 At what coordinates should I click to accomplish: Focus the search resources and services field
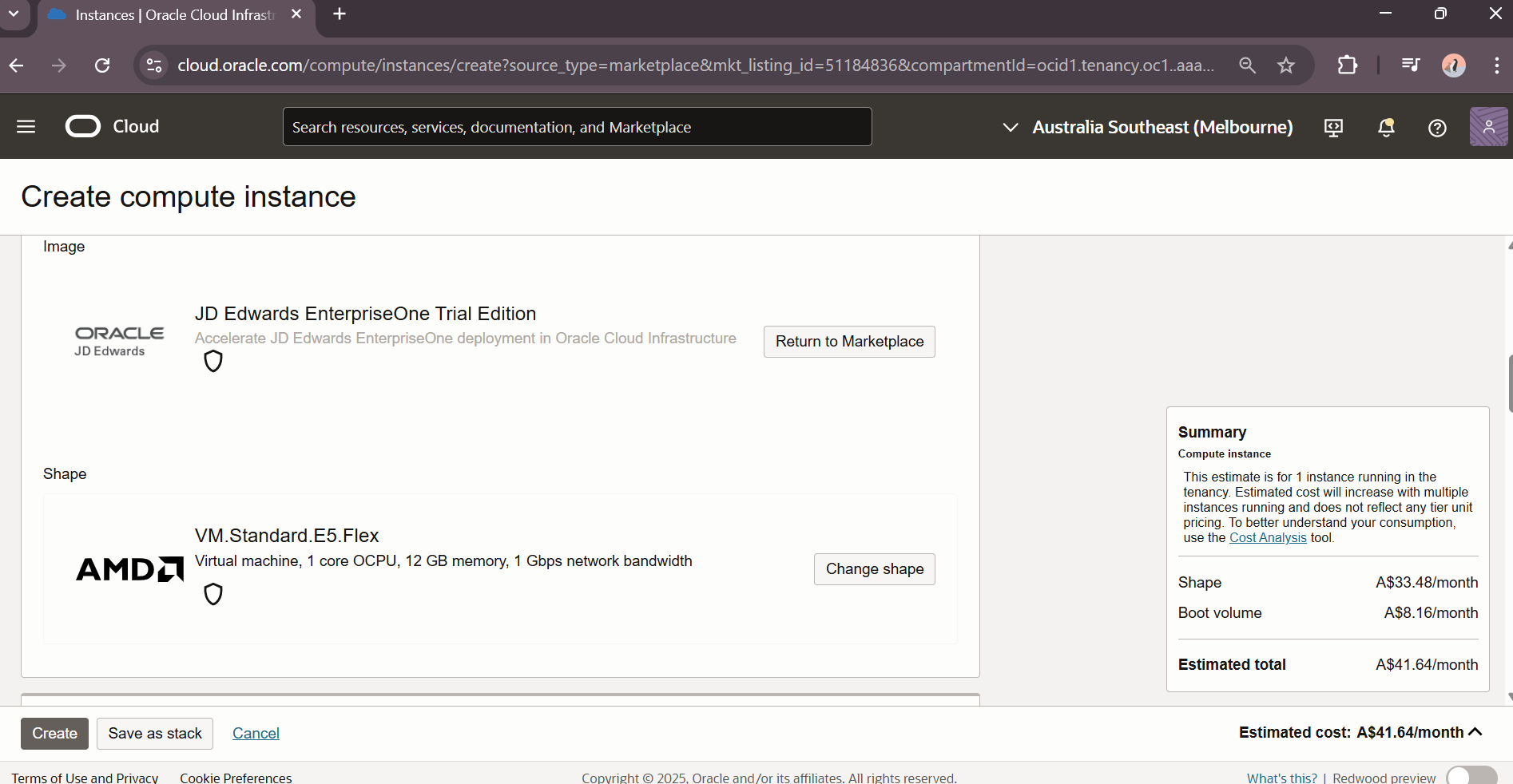pos(577,127)
